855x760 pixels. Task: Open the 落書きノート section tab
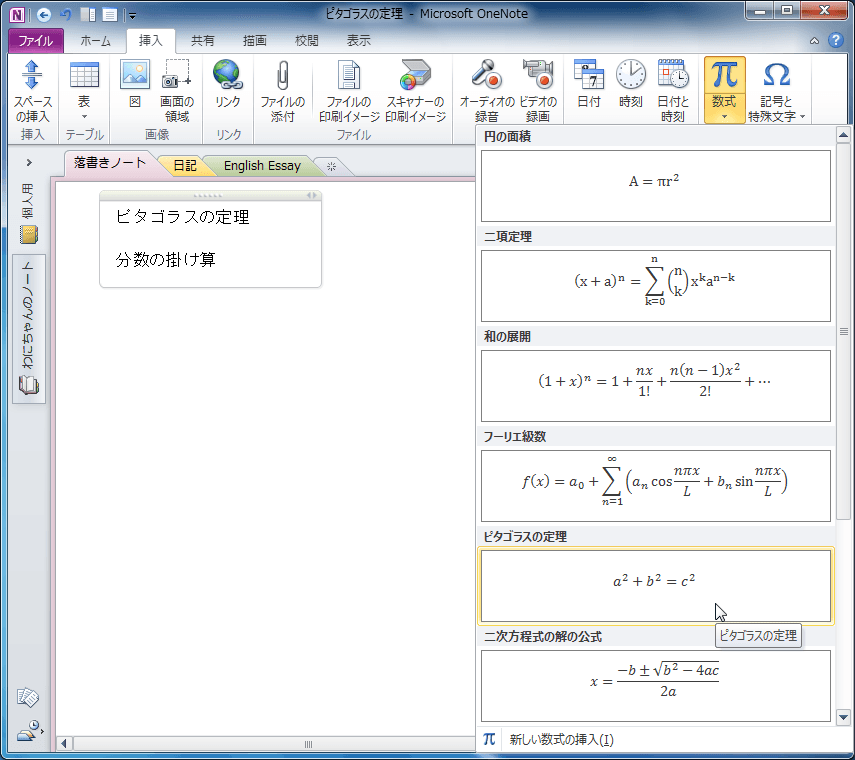pyautogui.click(x=110, y=163)
